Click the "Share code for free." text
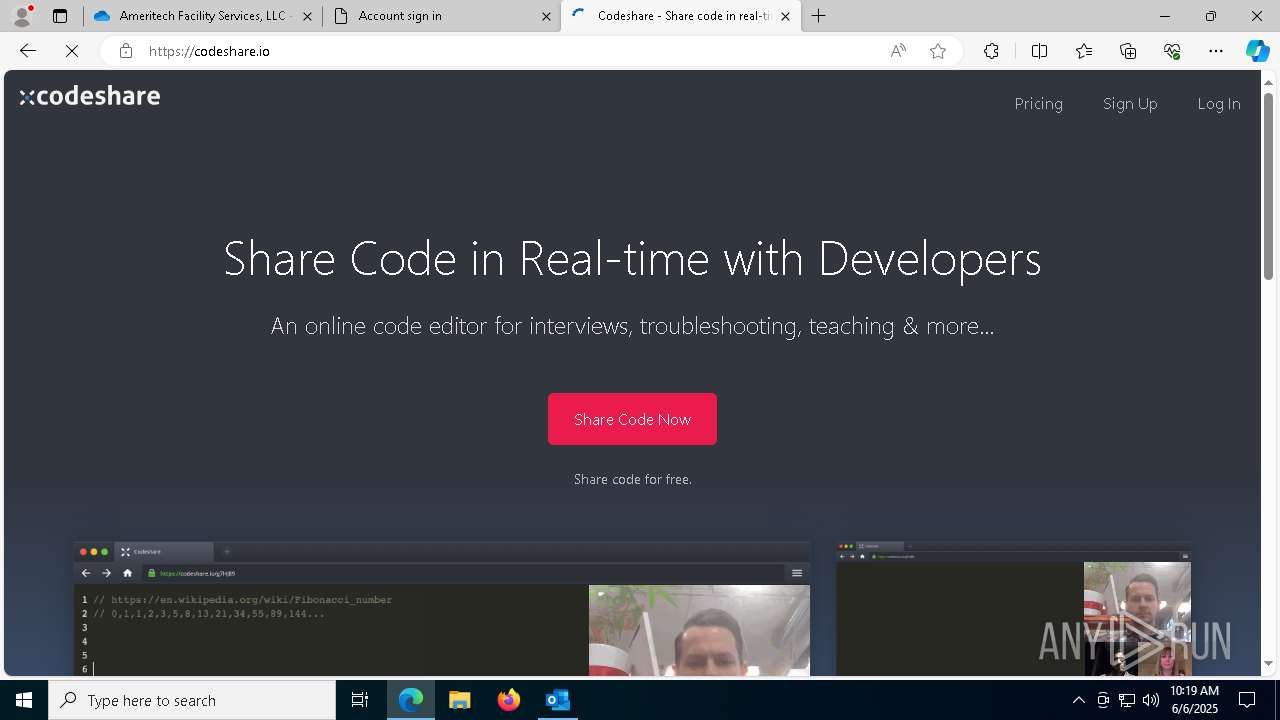This screenshot has width=1280, height=720. 632,480
